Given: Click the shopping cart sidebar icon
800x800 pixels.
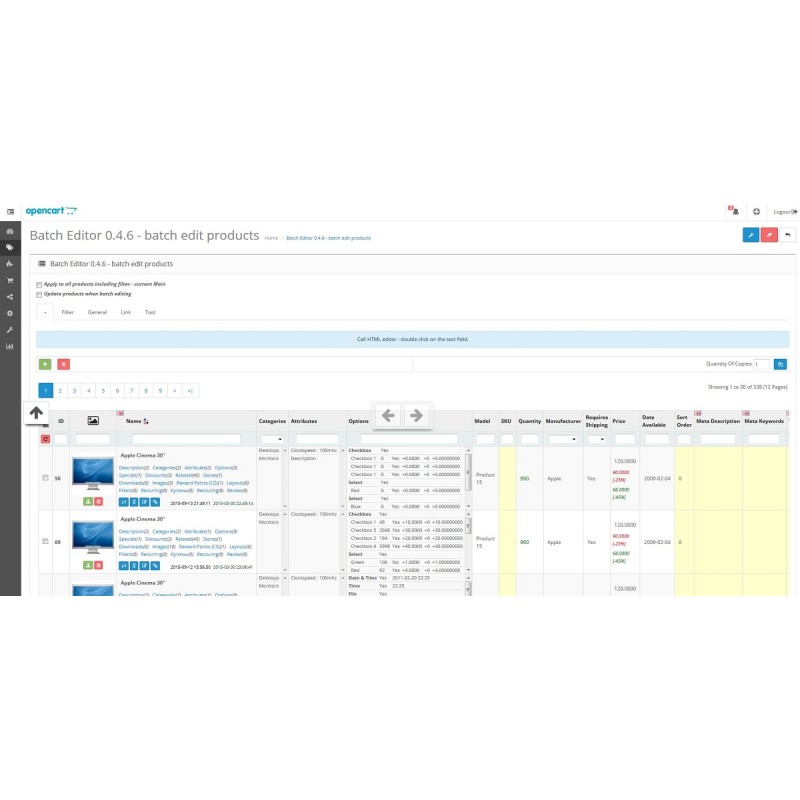Looking at the screenshot, I should coord(10,280).
